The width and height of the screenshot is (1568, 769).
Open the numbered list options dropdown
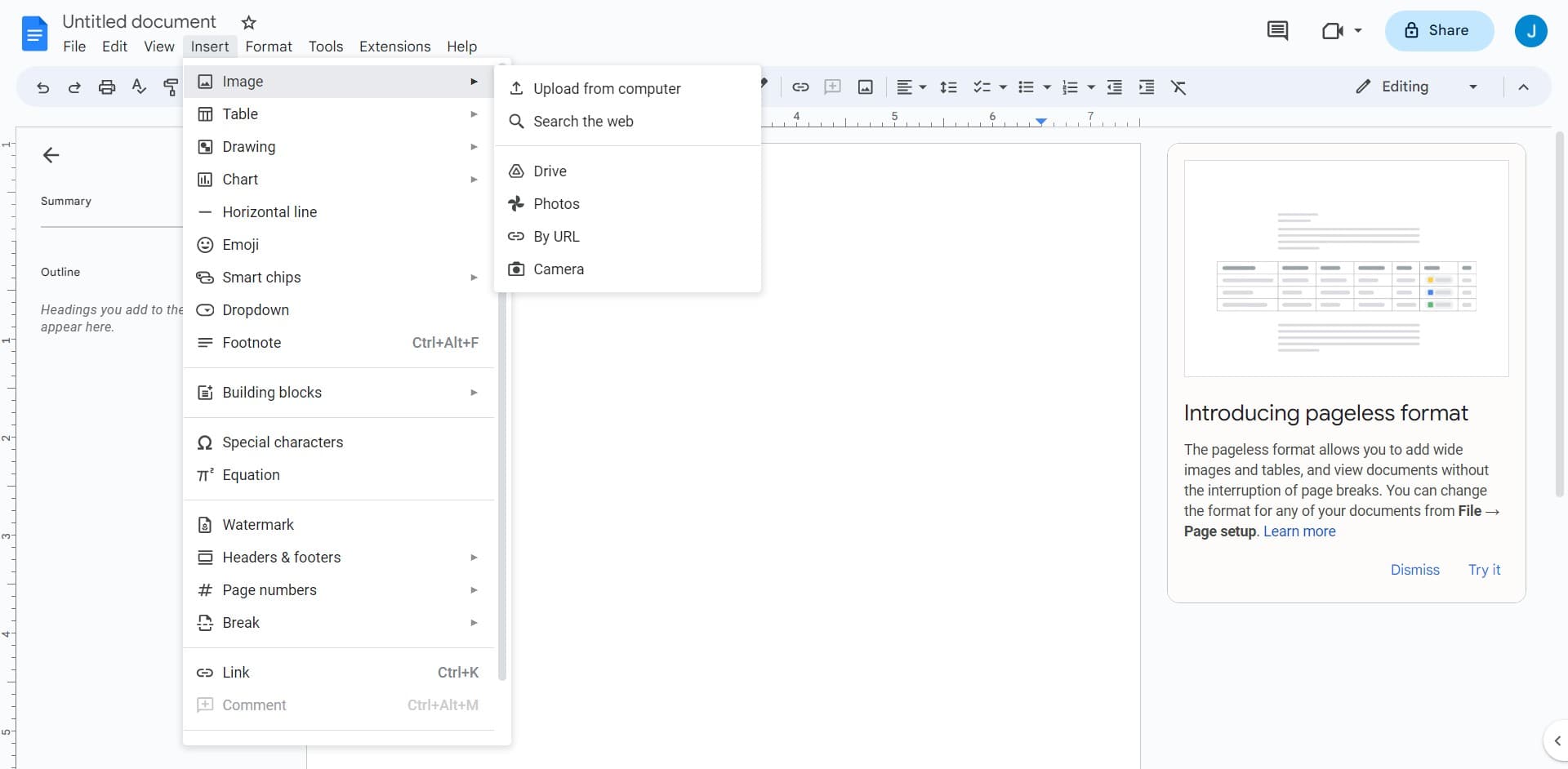(x=1089, y=87)
